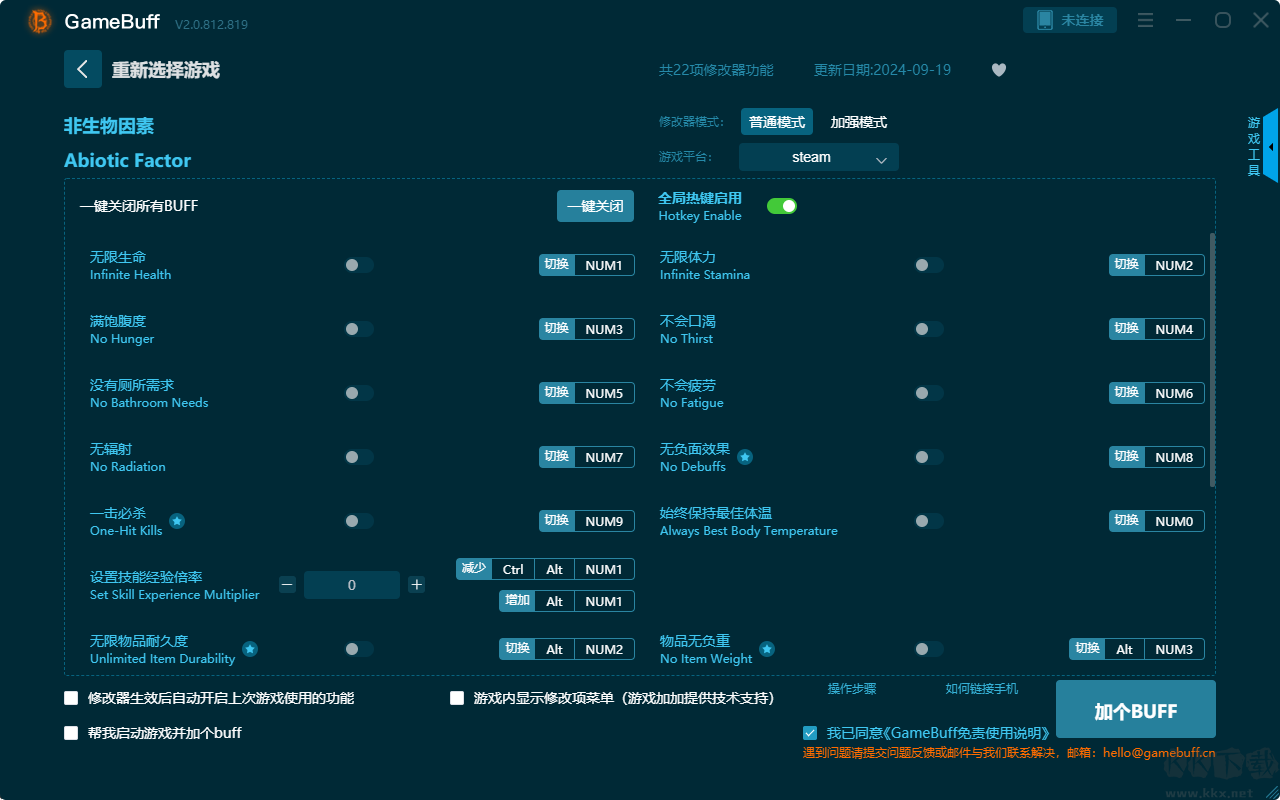The height and width of the screenshot is (800, 1280).
Task: Click NUM5 hotkey for No Bathroom Needs
Action: click(604, 393)
